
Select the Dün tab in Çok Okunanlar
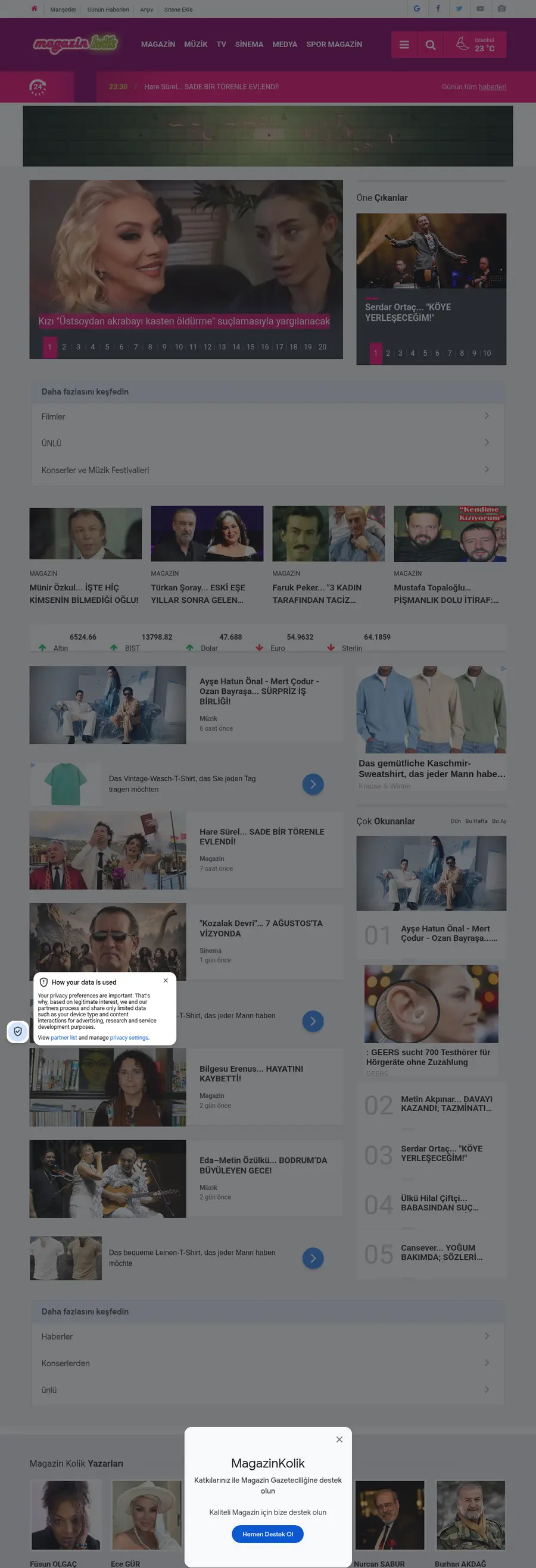click(x=456, y=821)
